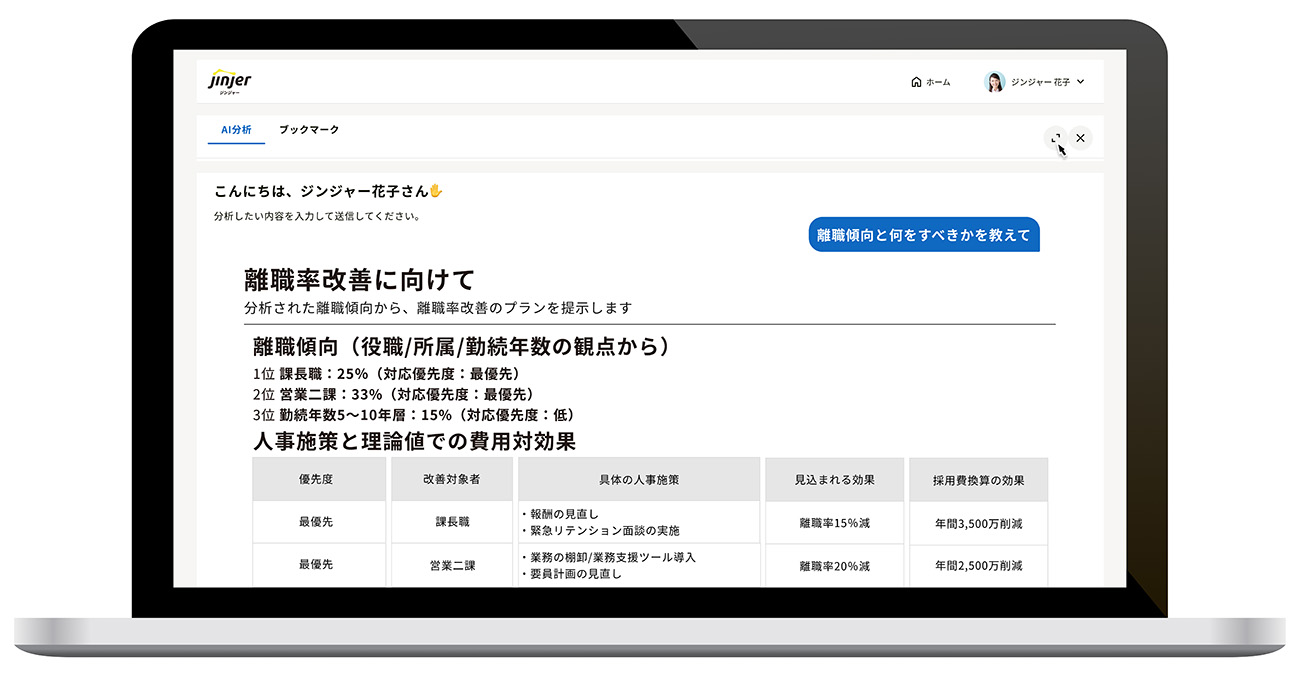Viewport: 1300px width, 681px height.
Task: Click the blue 離職傾向と何をすべきかを教えて message bubble
Action: point(923,235)
